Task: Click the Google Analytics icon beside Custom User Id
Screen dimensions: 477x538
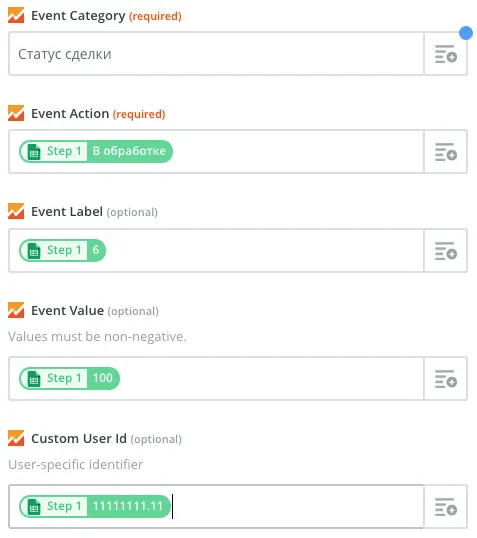Action: click(16, 438)
